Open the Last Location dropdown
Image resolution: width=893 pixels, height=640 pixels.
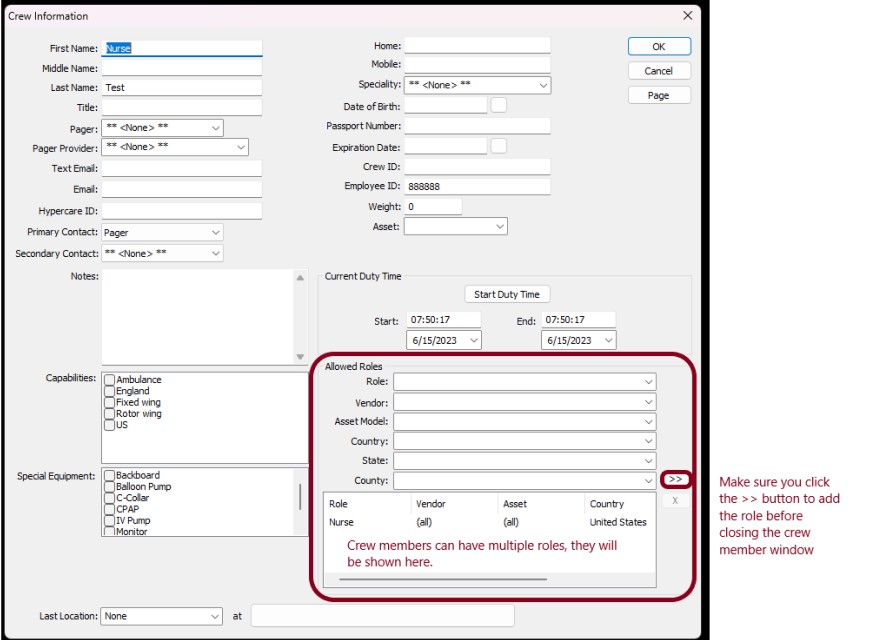point(161,616)
